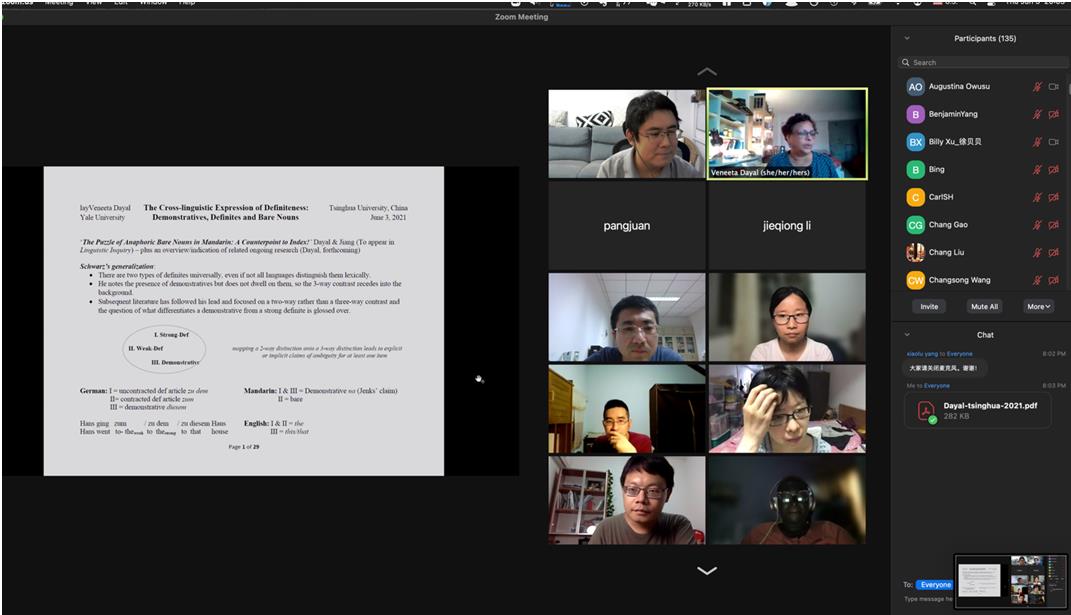The height and width of the screenshot is (615, 1071).
Task: Click Billy Xu's muted microphone icon
Action: pos(1037,142)
